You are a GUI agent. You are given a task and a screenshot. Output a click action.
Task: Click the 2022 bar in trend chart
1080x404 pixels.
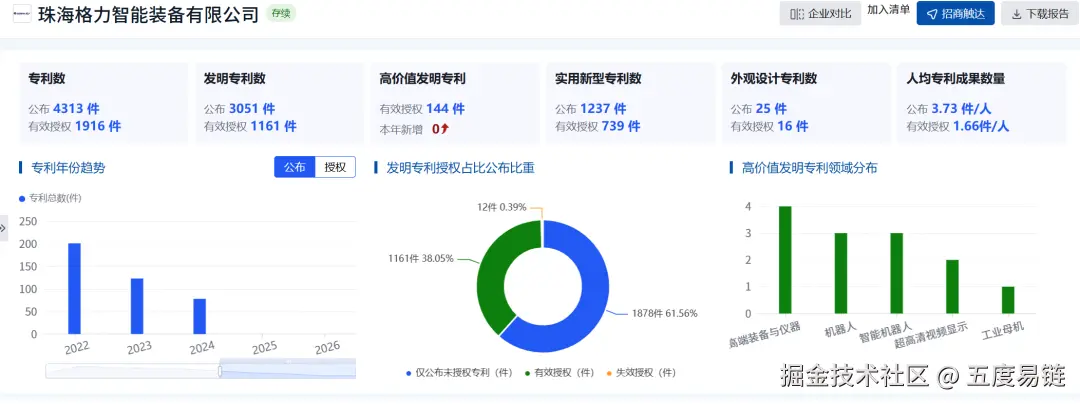(x=74, y=288)
